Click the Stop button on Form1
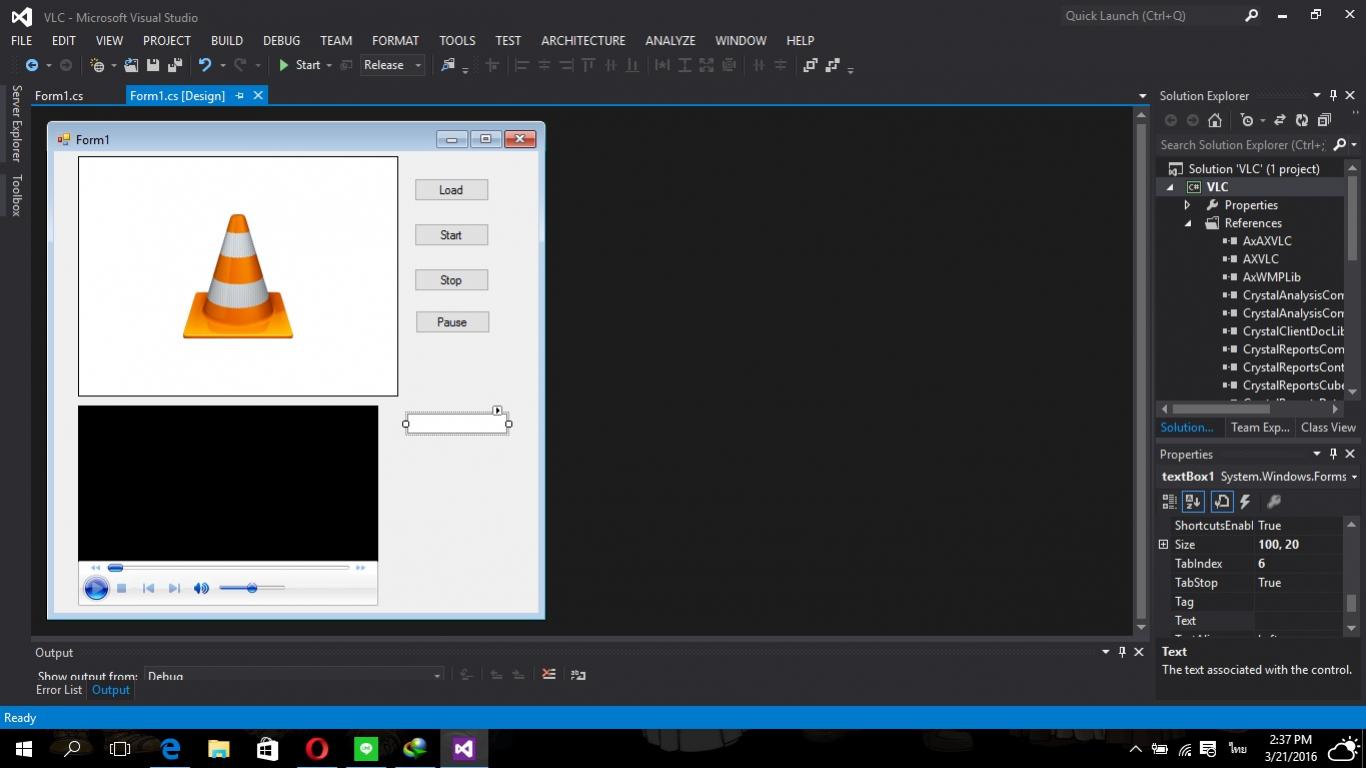1366x768 pixels. click(x=451, y=280)
